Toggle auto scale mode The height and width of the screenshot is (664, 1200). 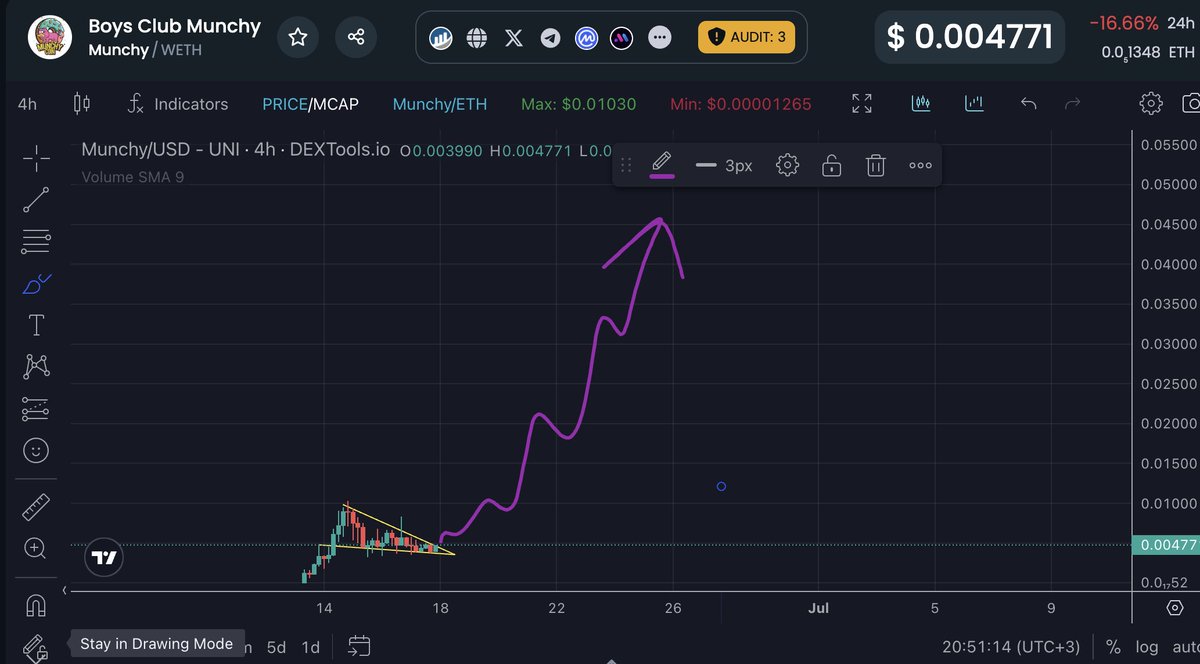(1185, 647)
